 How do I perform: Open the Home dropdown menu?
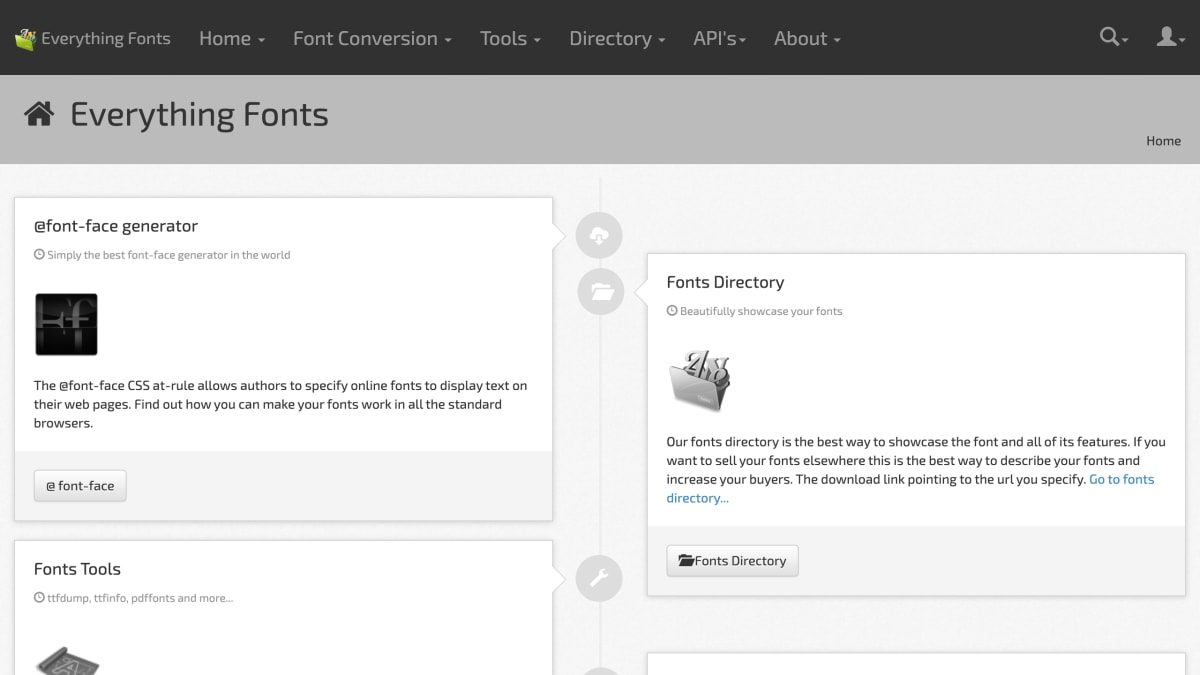click(232, 38)
